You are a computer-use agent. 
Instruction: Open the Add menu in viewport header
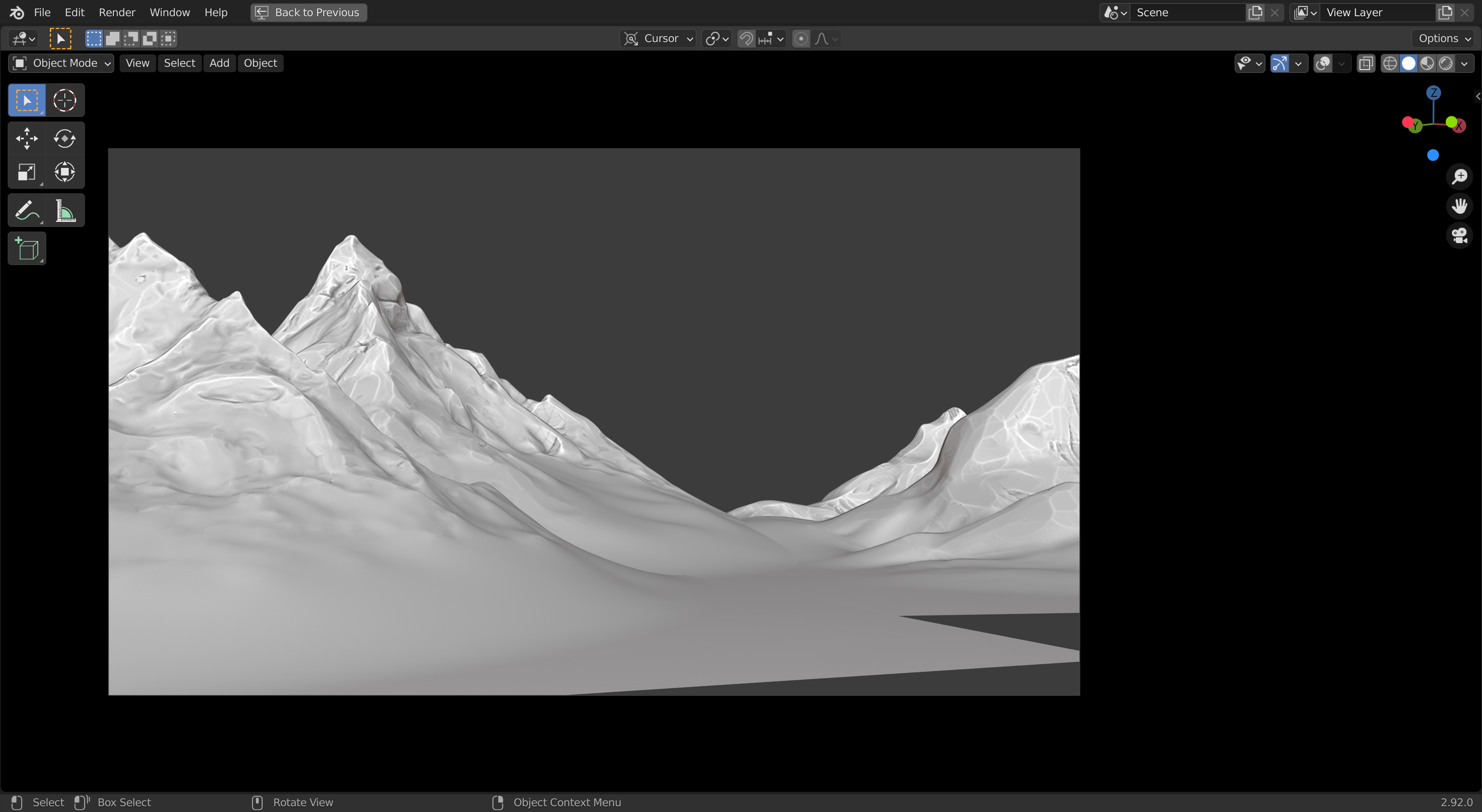click(219, 63)
